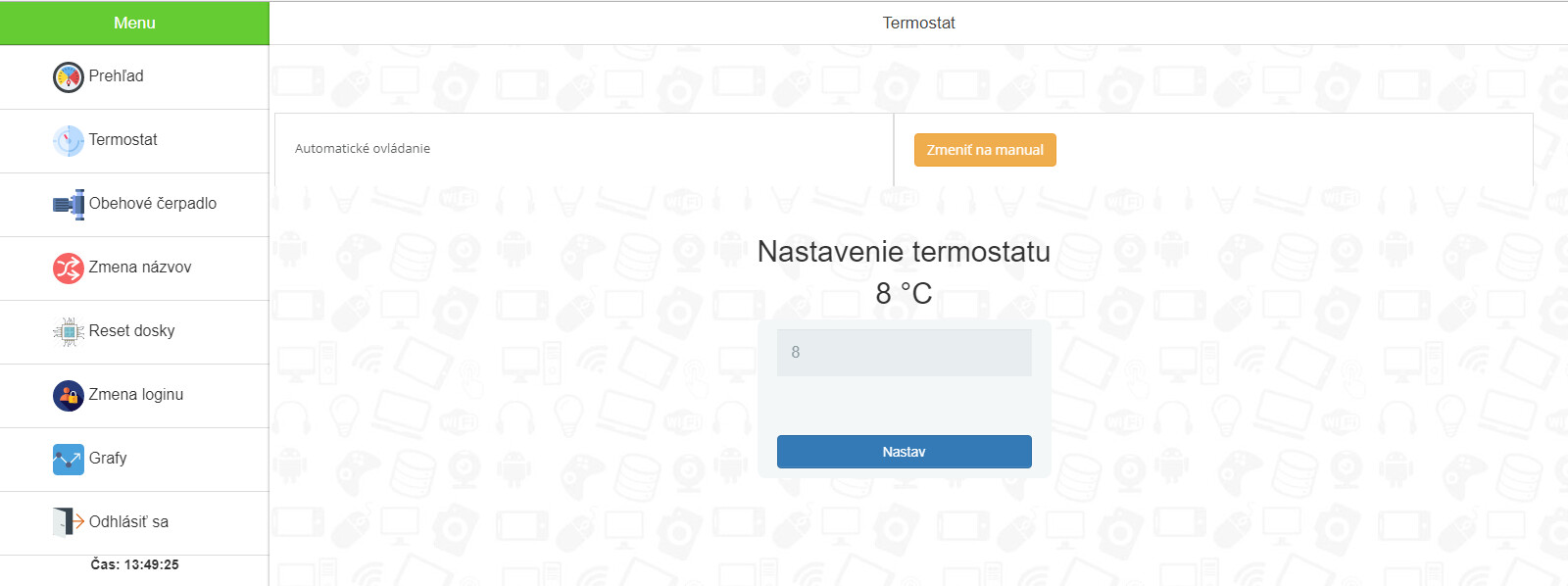Click the Prehľad gauge icon
Screen dimensions: 1568x586
coord(69,76)
